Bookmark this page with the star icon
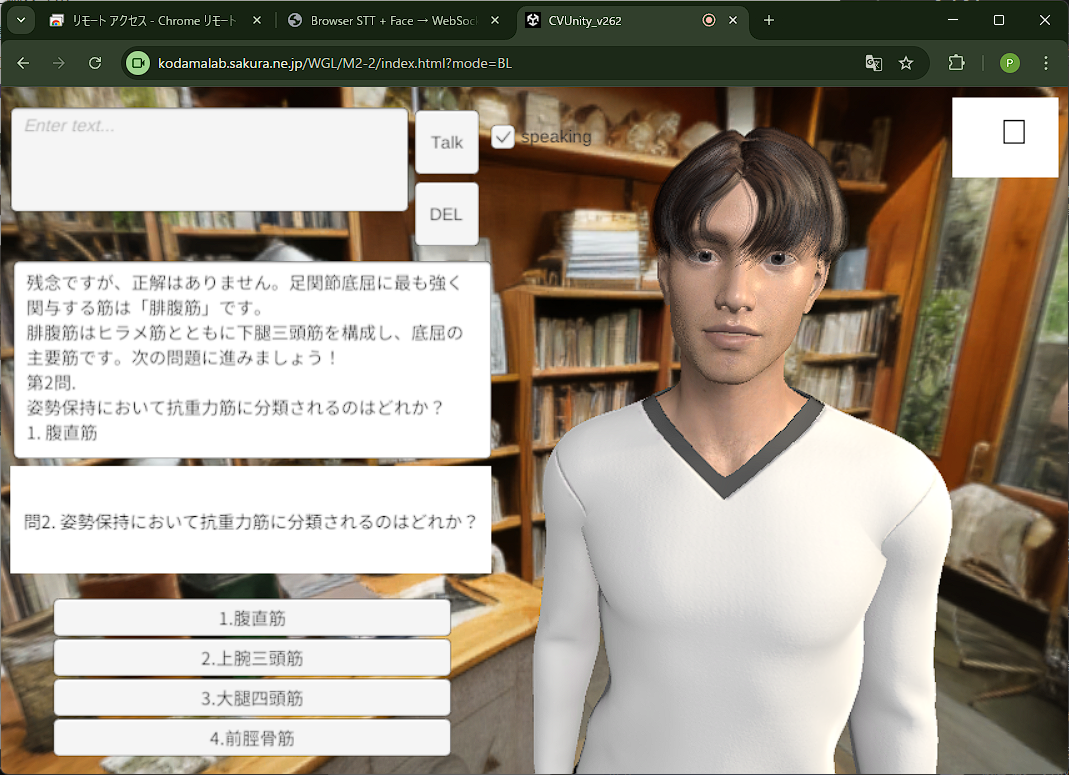Image resolution: width=1069 pixels, height=775 pixels. point(906,63)
